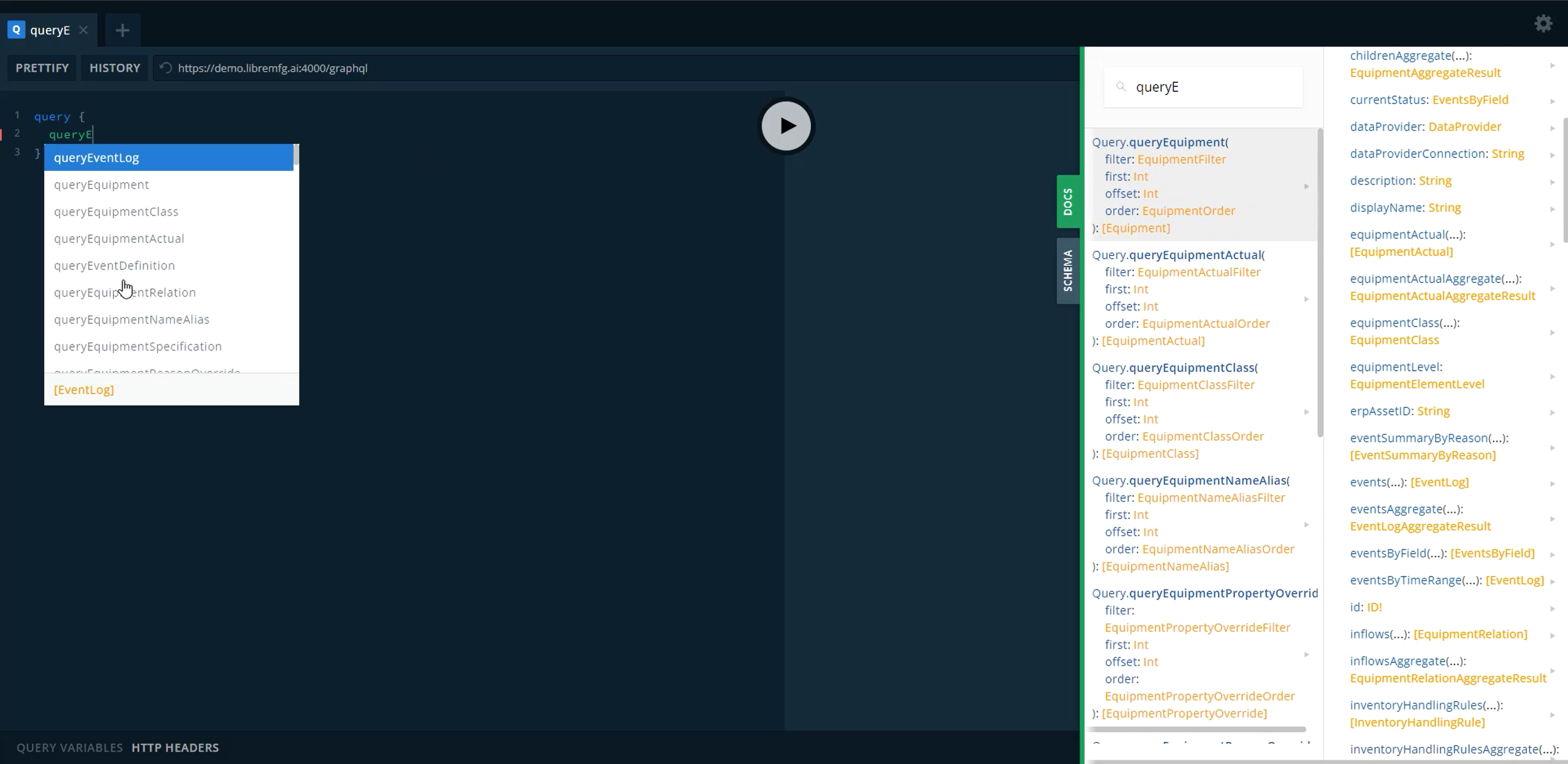The height and width of the screenshot is (764, 1568).
Task: Click the EquipmentOrder type link
Action: click(1189, 211)
